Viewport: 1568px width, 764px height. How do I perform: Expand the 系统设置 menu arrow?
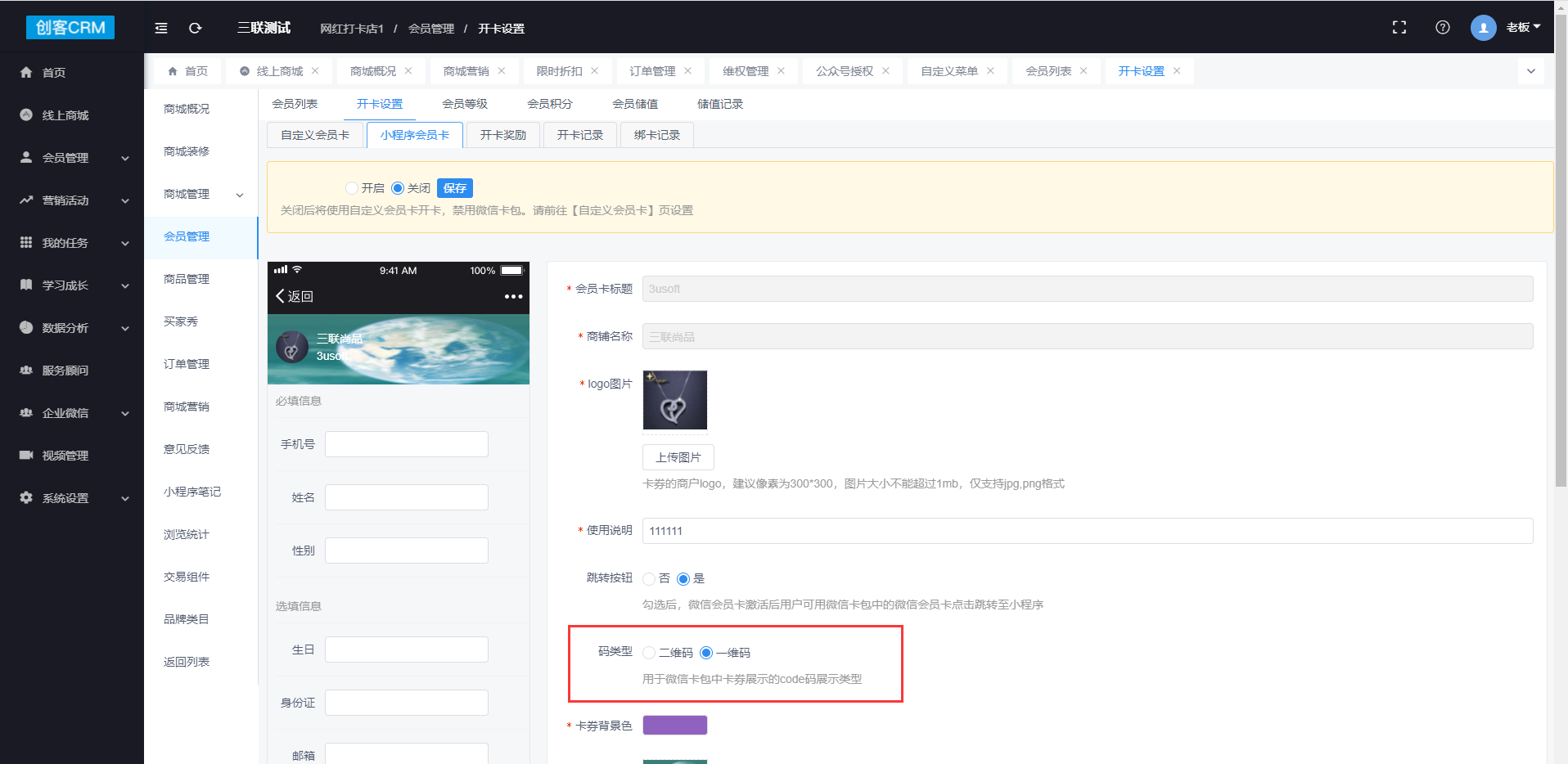[125, 499]
